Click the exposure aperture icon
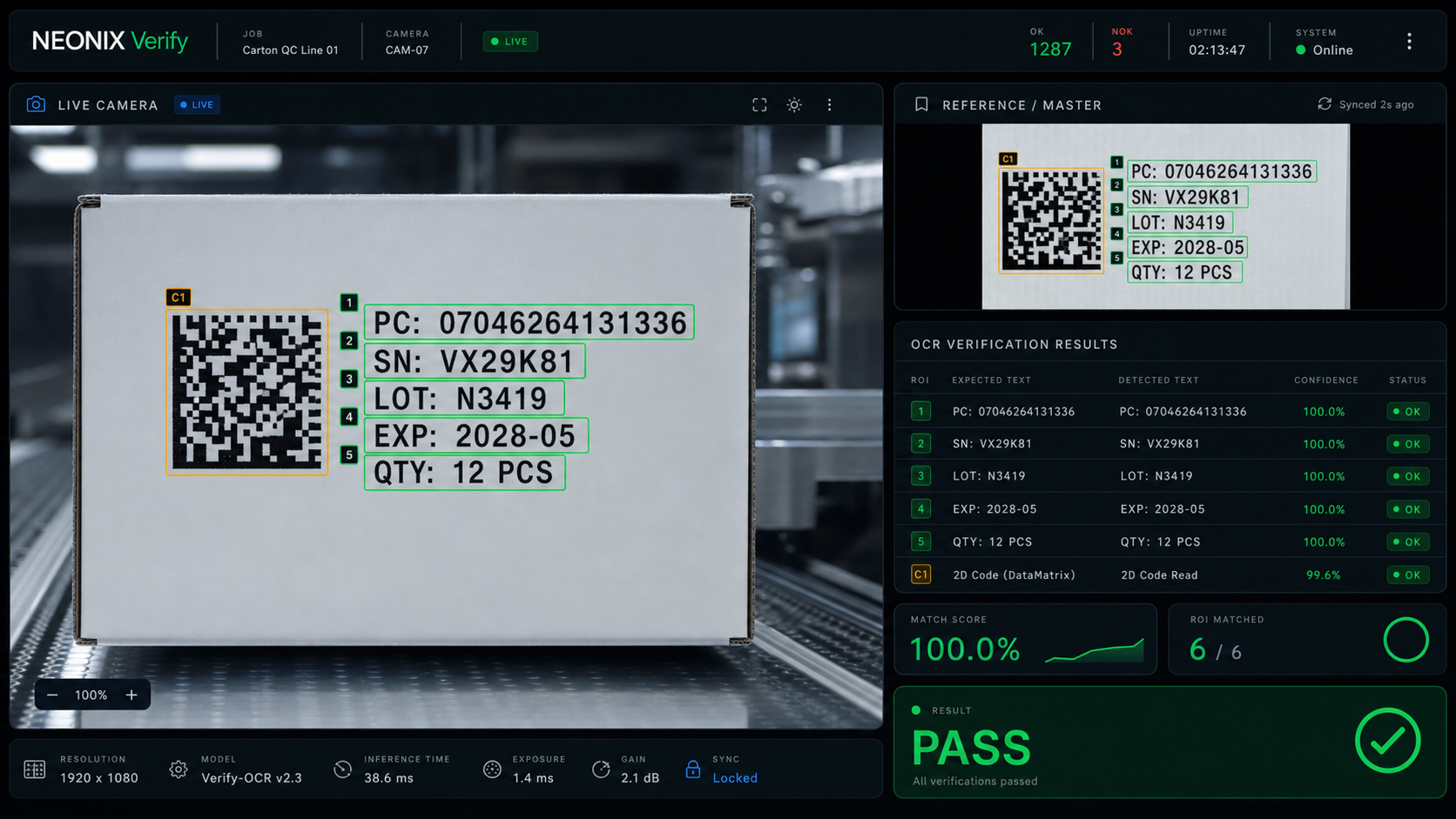This screenshot has width=1456, height=819. (492, 769)
